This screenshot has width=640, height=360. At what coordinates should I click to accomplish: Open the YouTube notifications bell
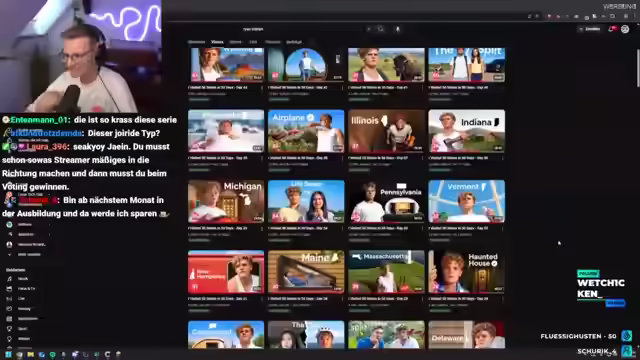tap(611, 29)
